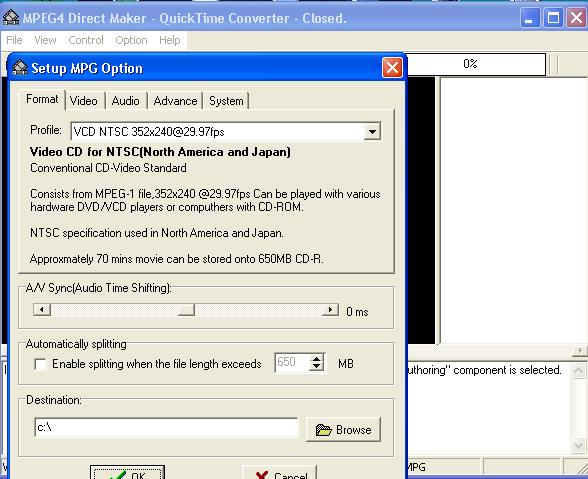Confirm settings with the OK button
The height and width of the screenshot is (479, 588).
127,473
